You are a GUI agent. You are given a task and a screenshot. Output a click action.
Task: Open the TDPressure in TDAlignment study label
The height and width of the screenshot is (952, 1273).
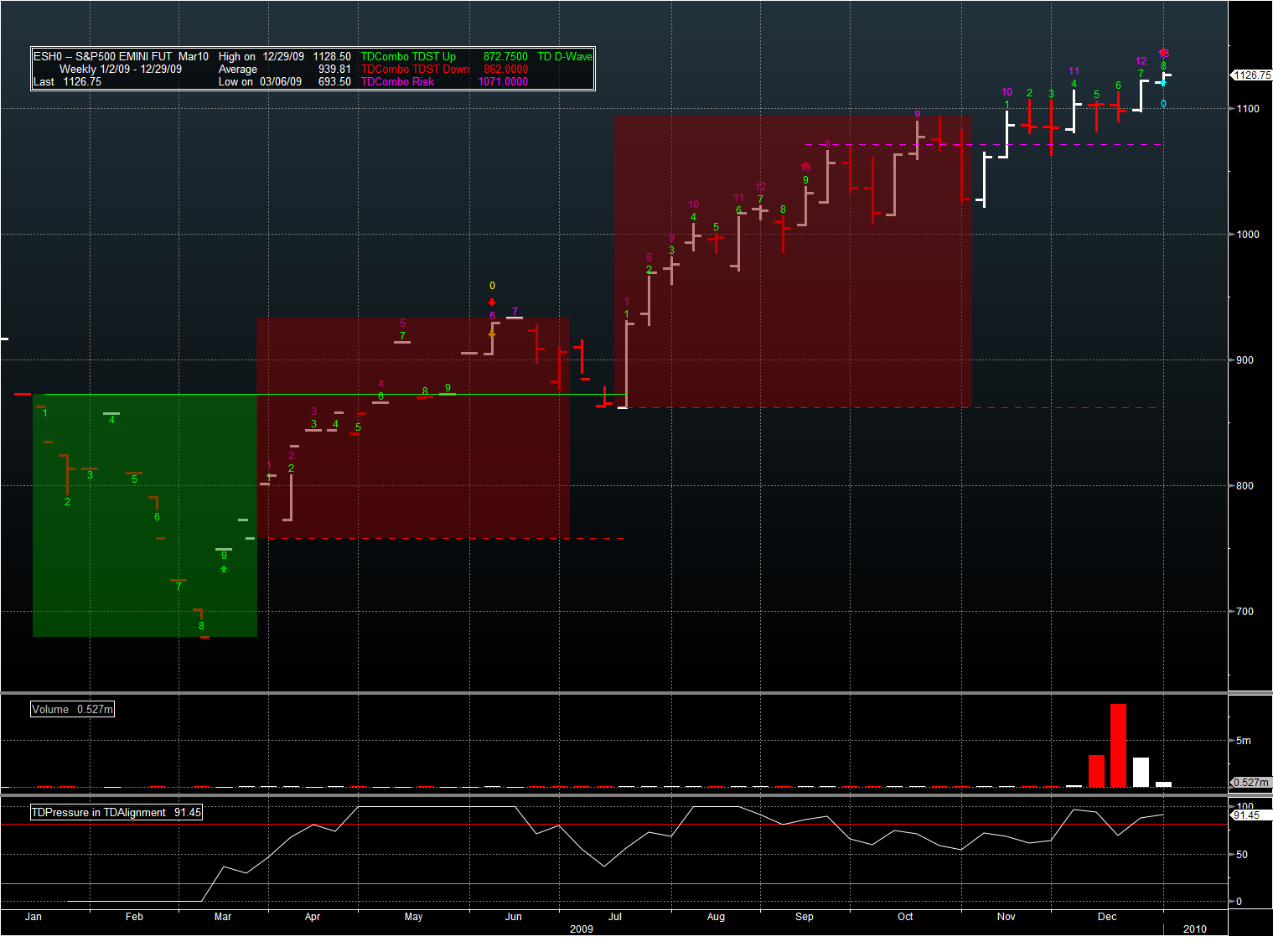point(116,813)
